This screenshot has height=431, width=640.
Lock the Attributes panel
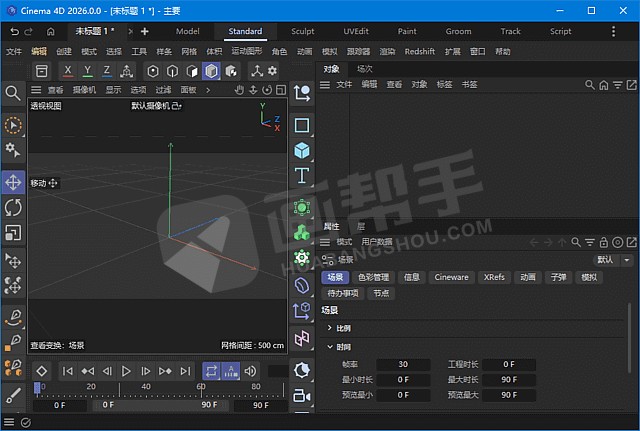(x=604, y=242)
